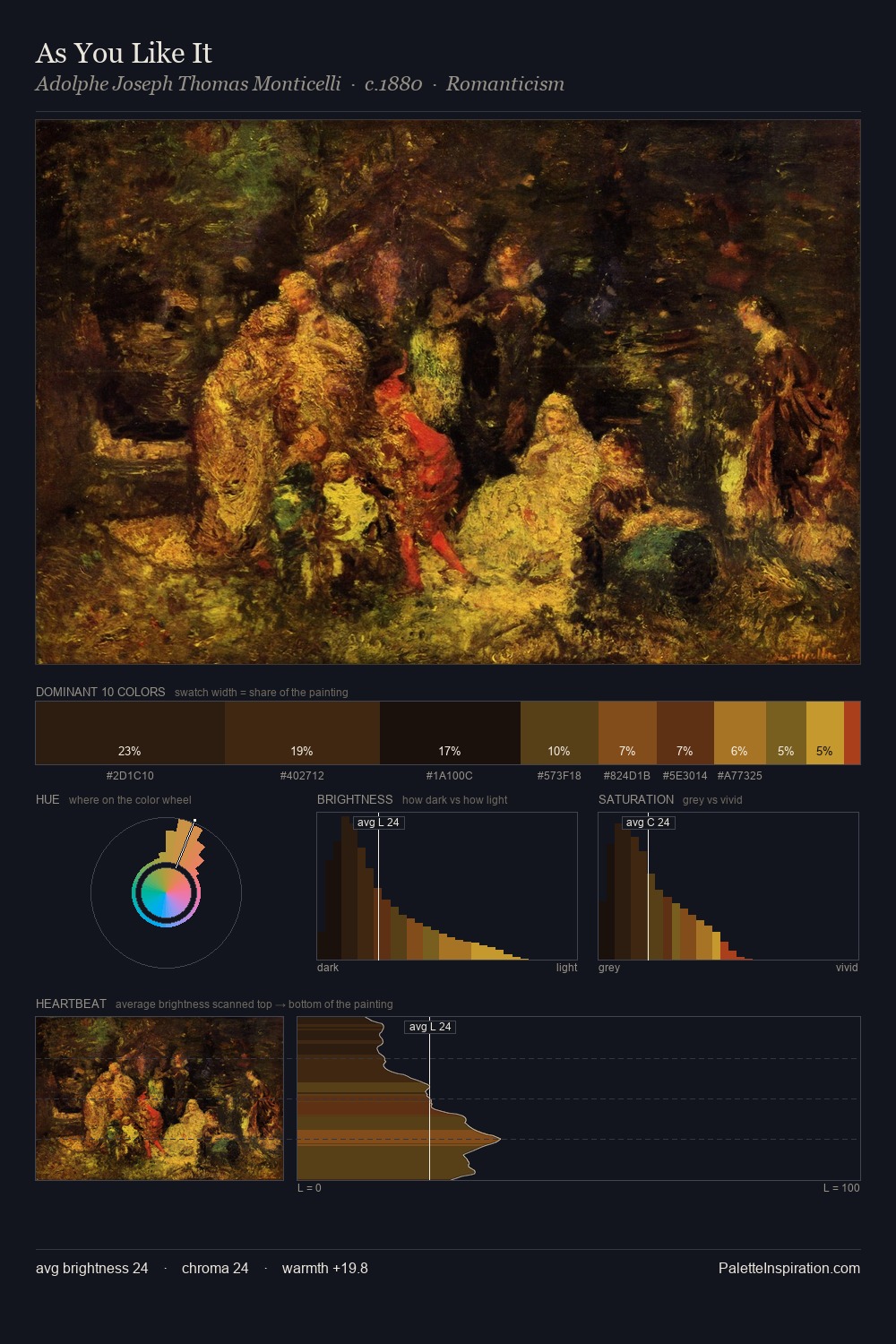The image size is (896, 1344).
Task: Select artist name Adolphe Joseph Thomas Monticelli
Action: (x=188, y=84)
